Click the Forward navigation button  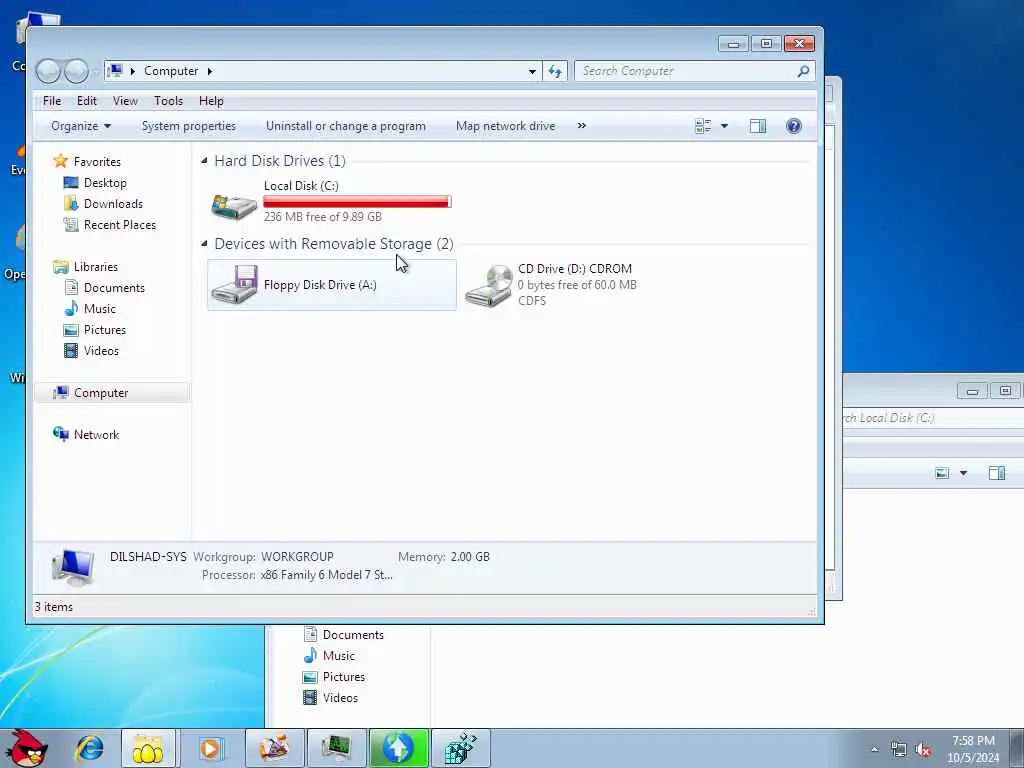76,71
